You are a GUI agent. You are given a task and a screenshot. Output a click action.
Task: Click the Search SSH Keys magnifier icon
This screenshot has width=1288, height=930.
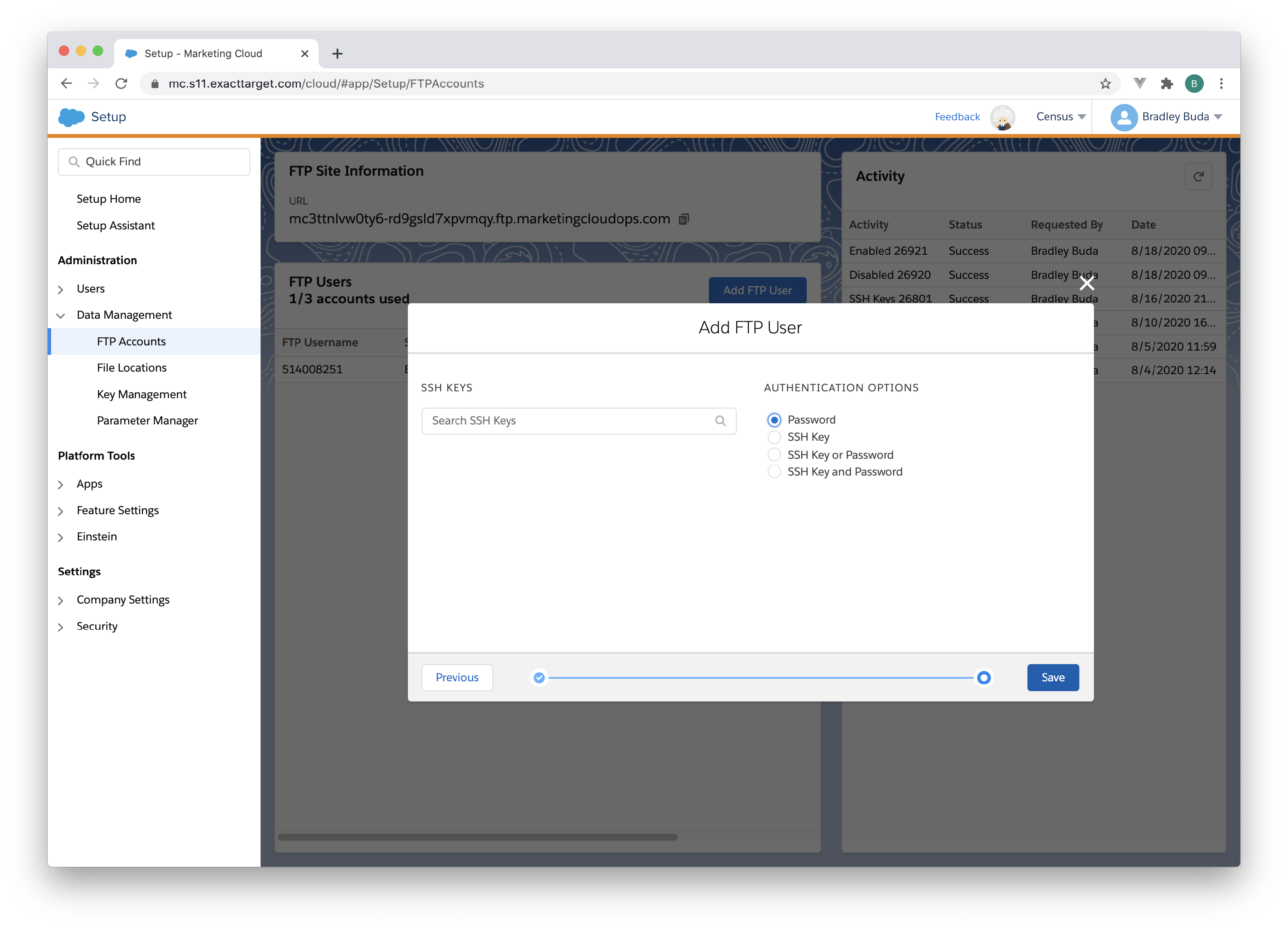pos(720,421)
